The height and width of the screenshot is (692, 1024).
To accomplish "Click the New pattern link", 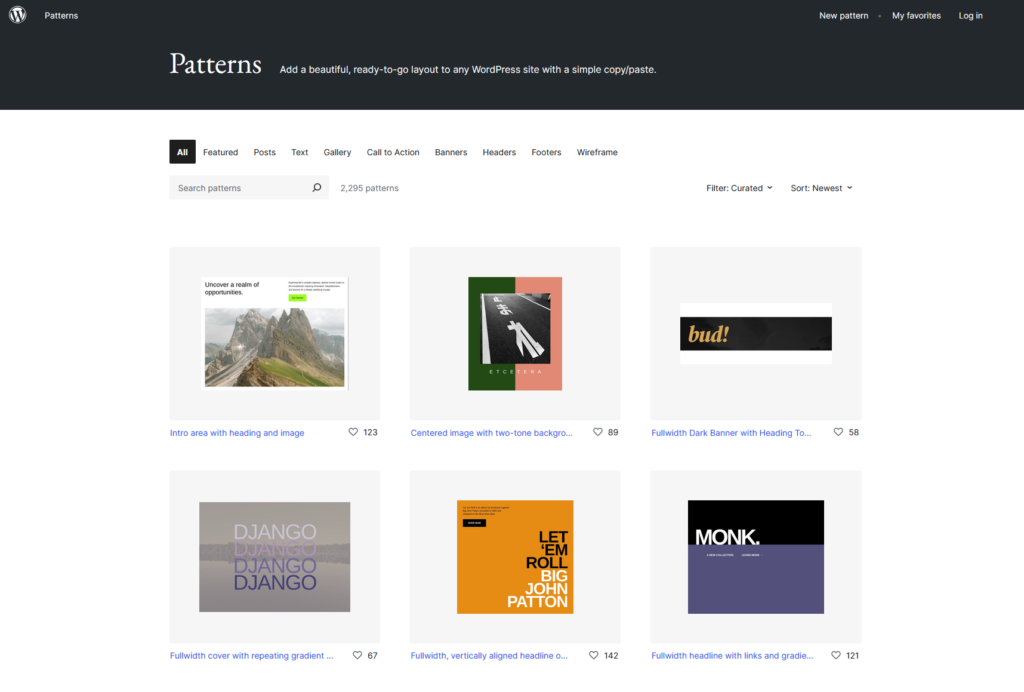I will (x=844, y=16).
